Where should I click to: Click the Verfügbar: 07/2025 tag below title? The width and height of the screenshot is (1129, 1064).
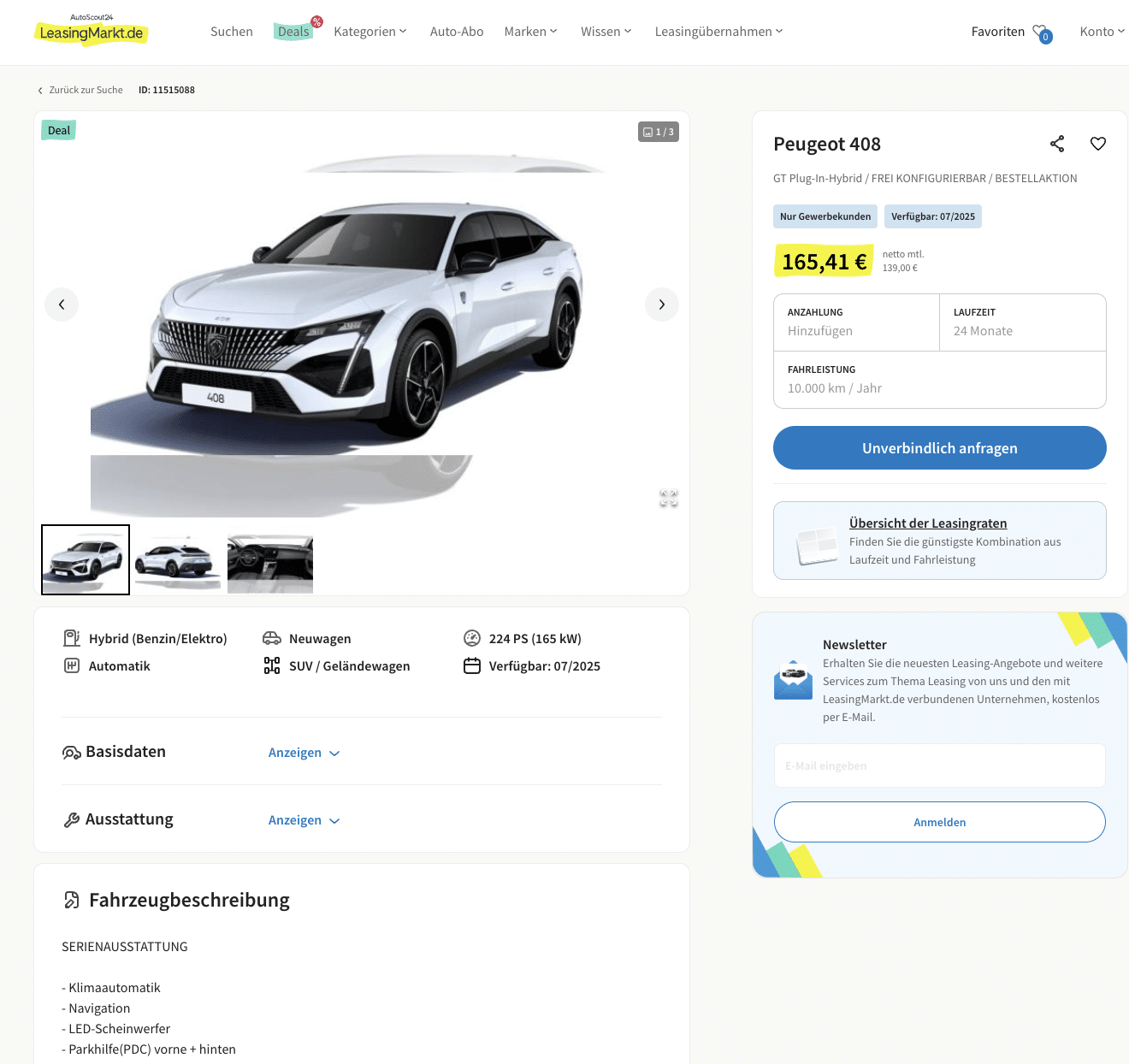tap(933, 216)
